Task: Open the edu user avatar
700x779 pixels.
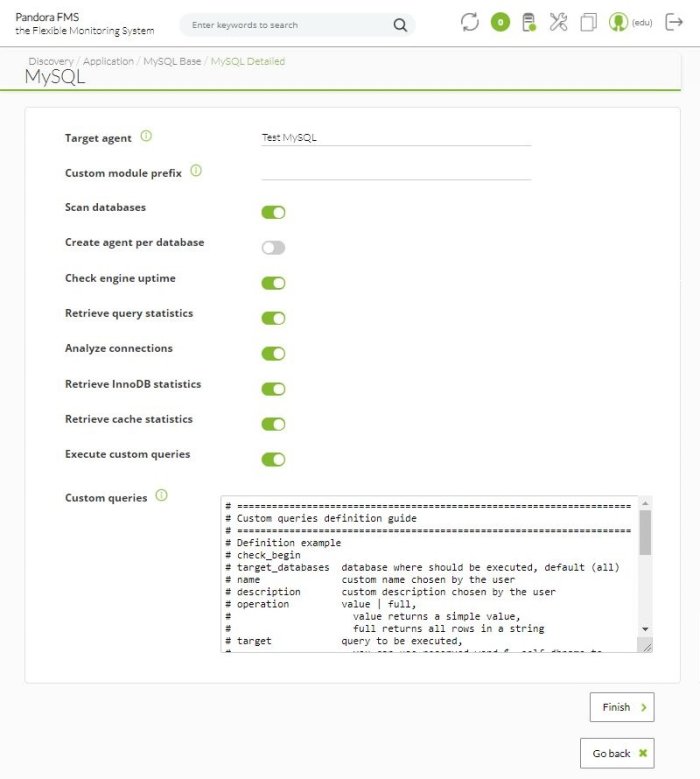Action: click(618, 22)
